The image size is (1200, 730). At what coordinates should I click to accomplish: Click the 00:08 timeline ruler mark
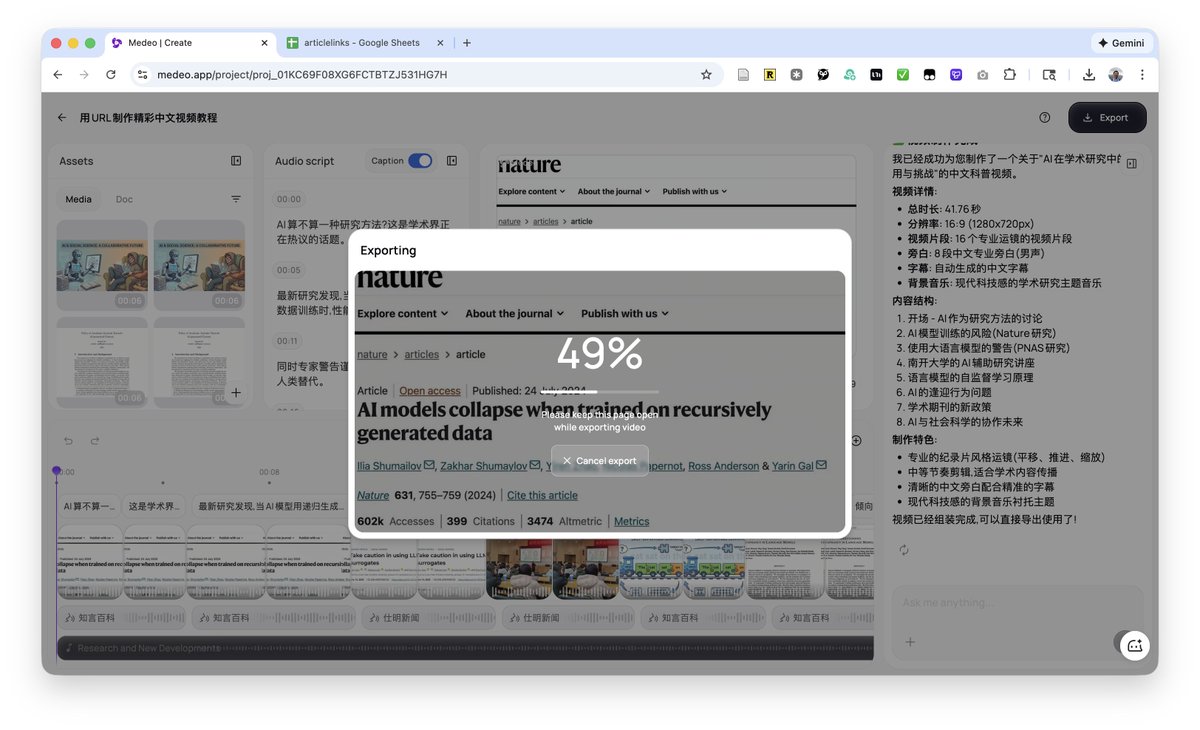(x=270, y=472)
